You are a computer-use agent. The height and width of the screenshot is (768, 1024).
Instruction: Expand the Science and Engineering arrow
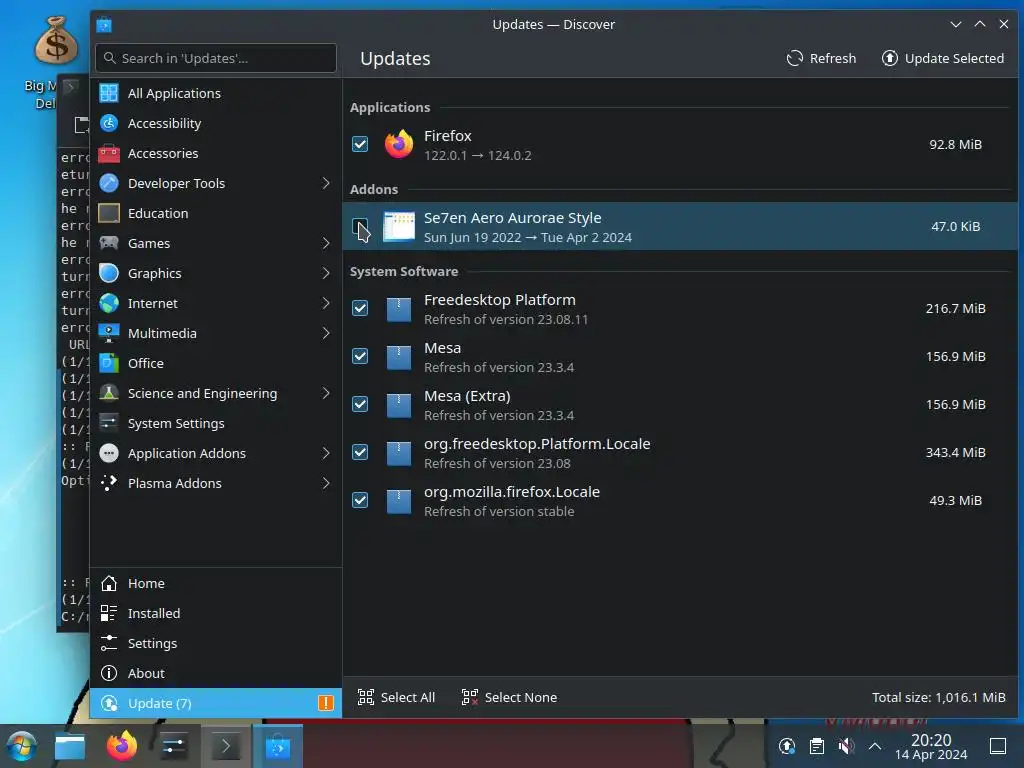[326, 393]
